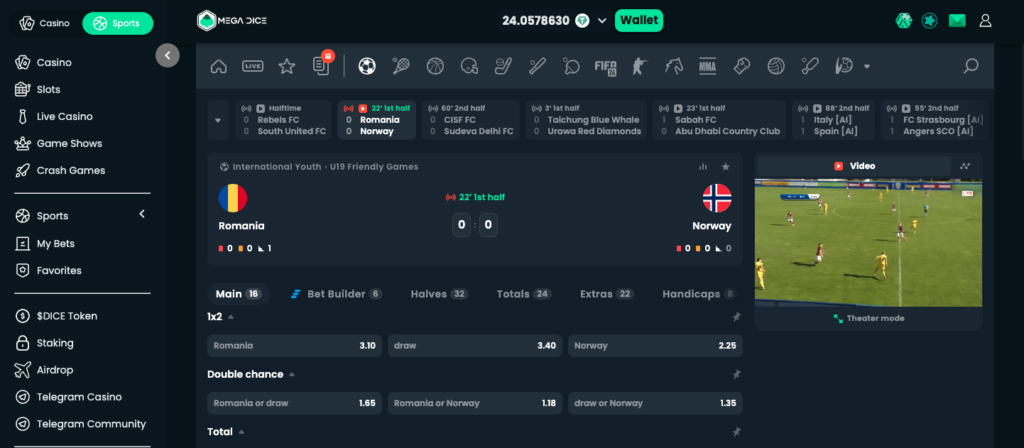Image resolution: width=1024 pixels, height=448 pixels.
Task: Open the CISF FC vs Sudeva Delhi card
Action: 471,120
